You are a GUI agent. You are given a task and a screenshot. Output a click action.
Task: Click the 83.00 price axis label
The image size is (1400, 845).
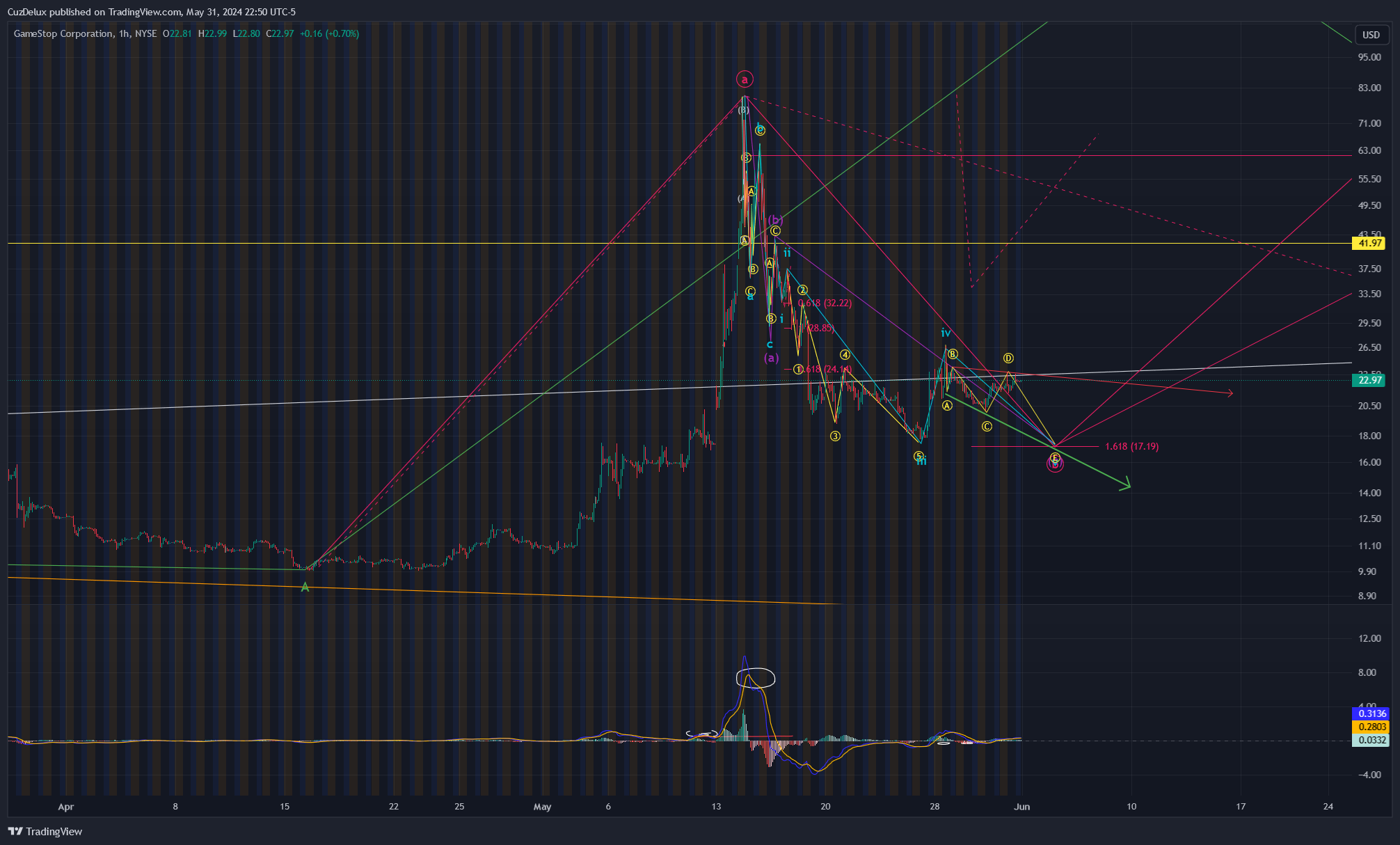(x=1369, y=88)
